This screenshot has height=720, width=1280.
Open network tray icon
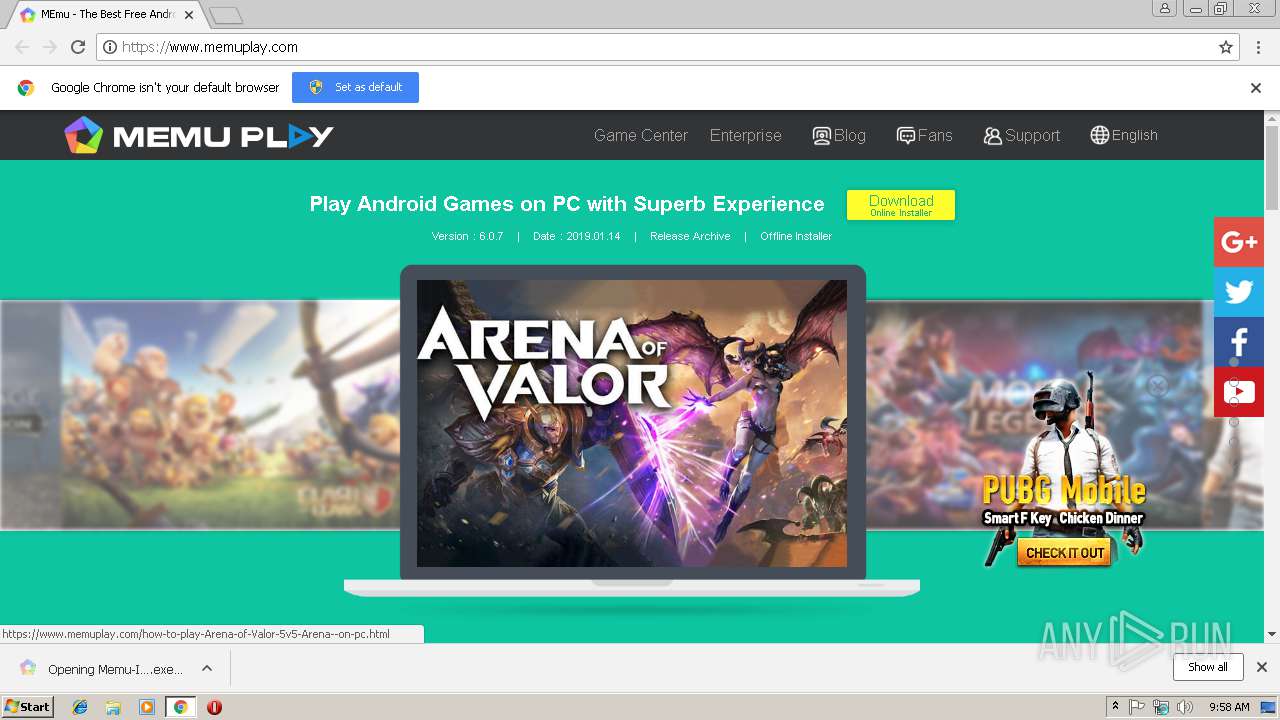(x=1161, y=707)
